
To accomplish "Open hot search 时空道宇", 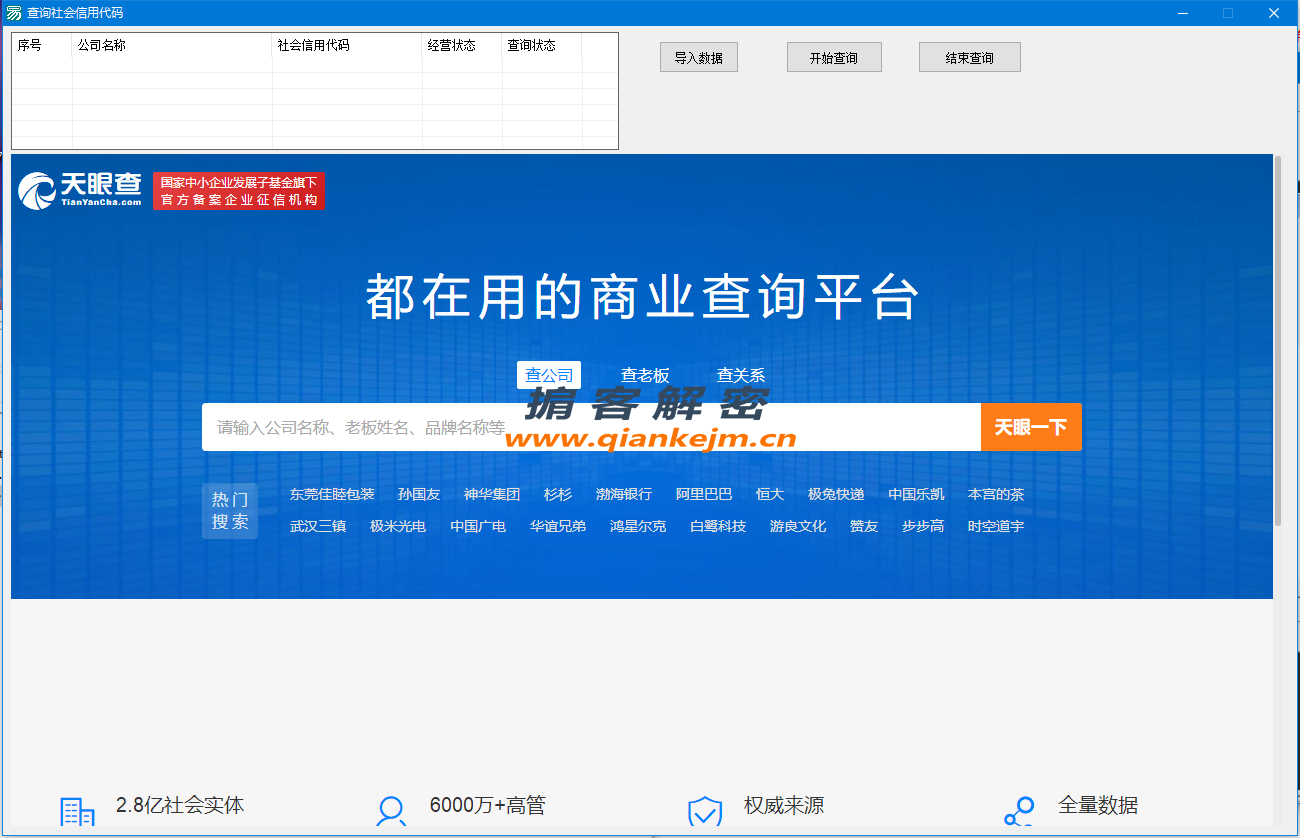I will coord(996,526).
